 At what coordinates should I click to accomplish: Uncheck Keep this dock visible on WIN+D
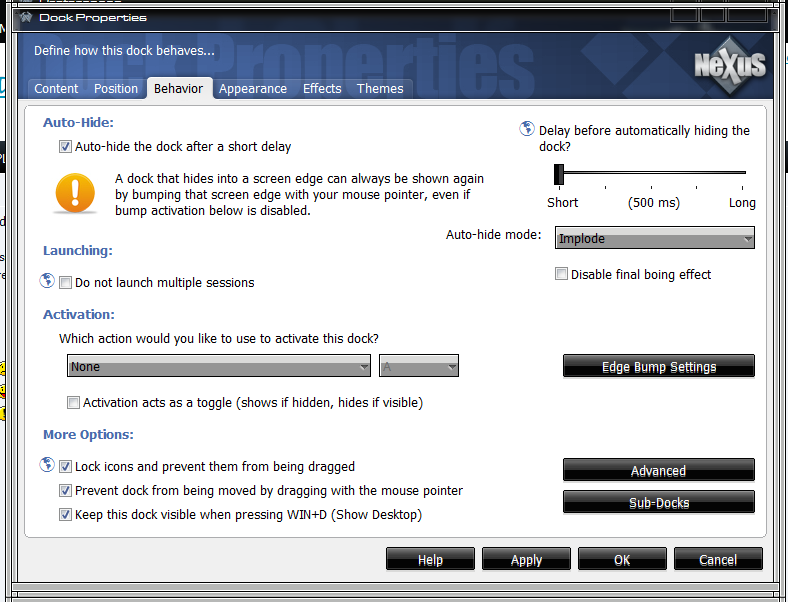[66, 515]
